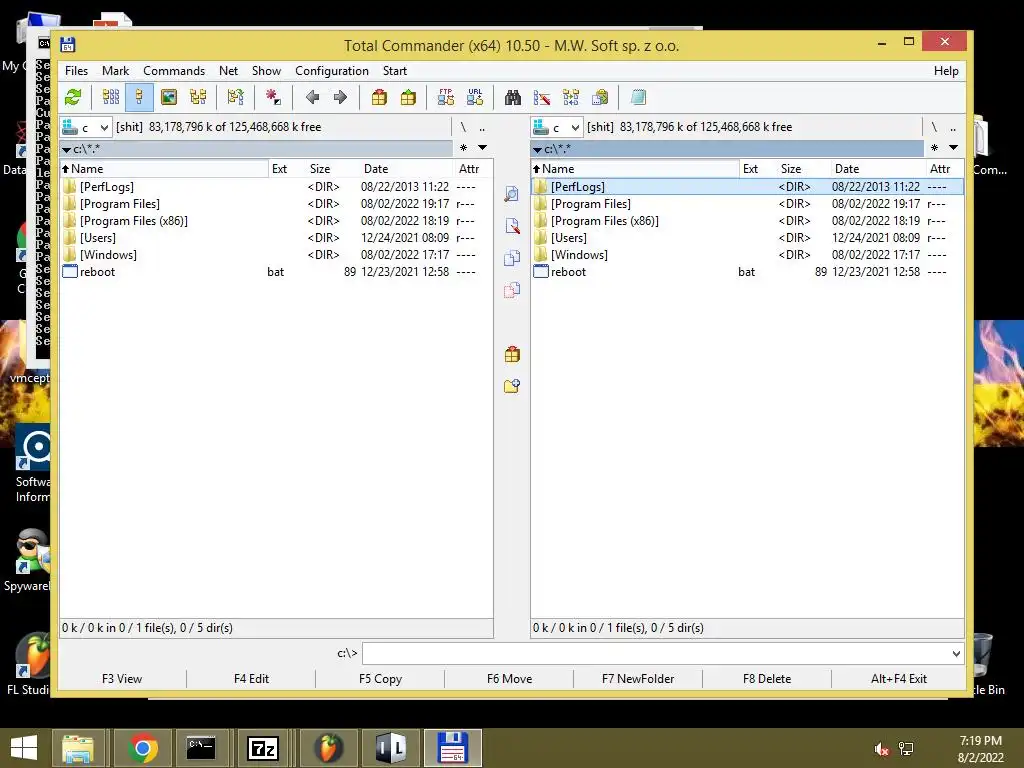Click the view file icon in middle bar
The image size is (1024, 768).
512,194
